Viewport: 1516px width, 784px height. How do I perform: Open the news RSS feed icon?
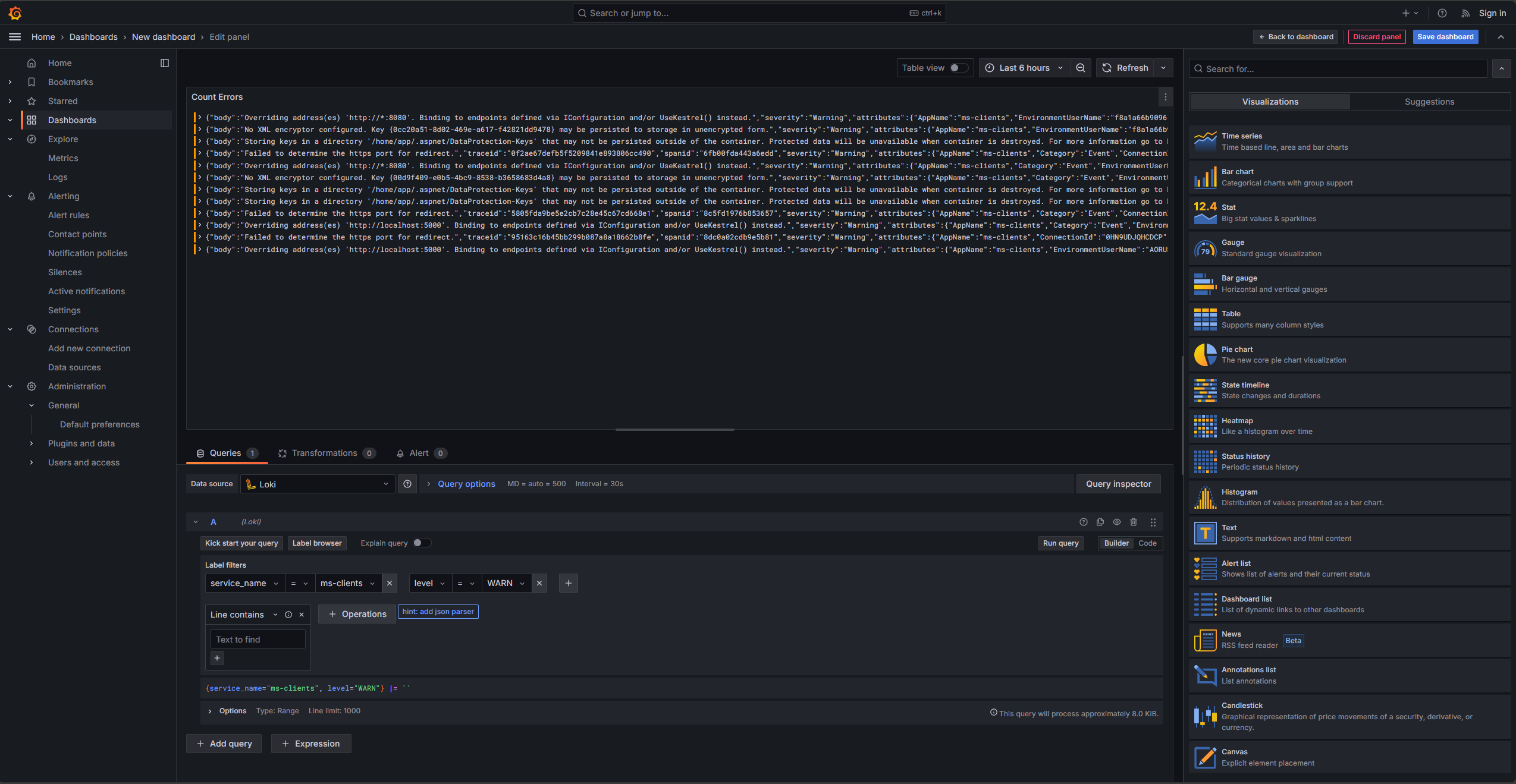pyautogui.click(x=1465, y=13)
